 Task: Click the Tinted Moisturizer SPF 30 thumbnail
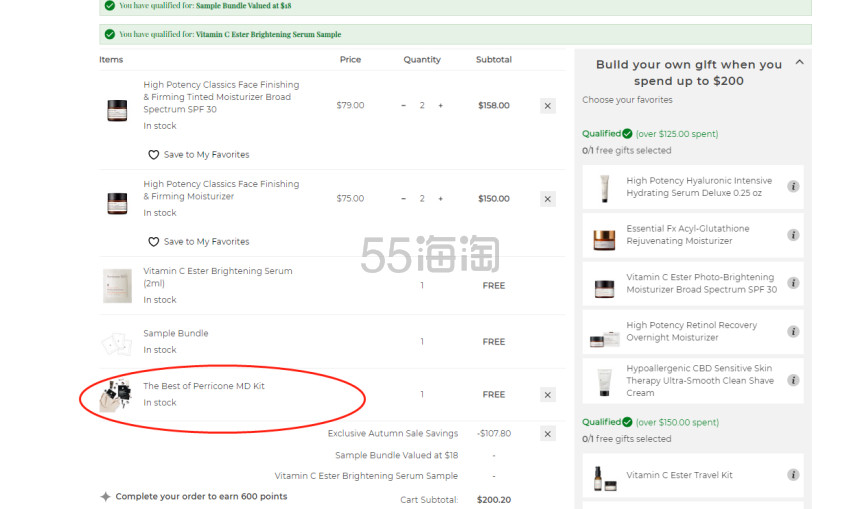point(117,110)
